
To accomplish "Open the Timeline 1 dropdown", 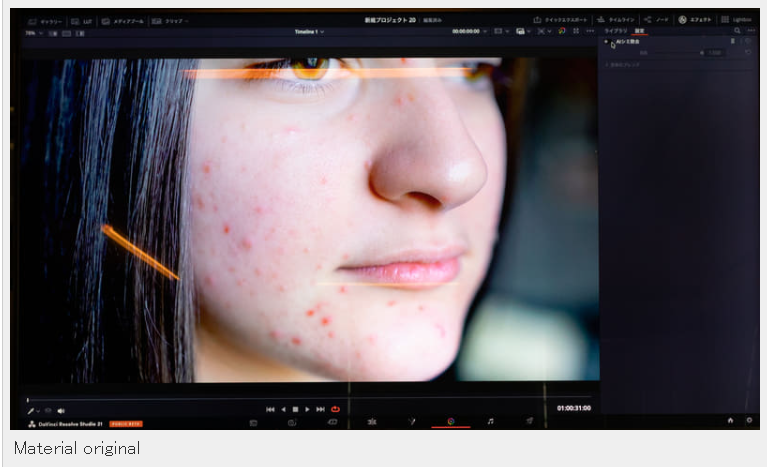I will coord(309,32).
